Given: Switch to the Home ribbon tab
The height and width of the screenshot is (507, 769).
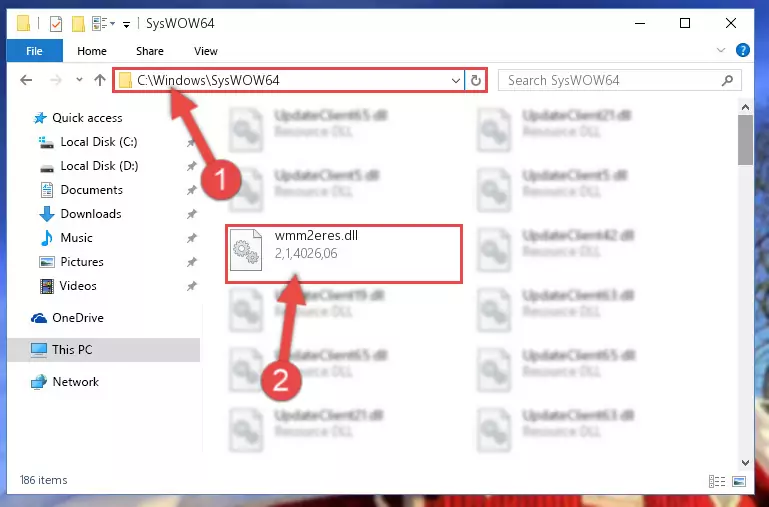Looking at the screenshot, I should (92, 51).
